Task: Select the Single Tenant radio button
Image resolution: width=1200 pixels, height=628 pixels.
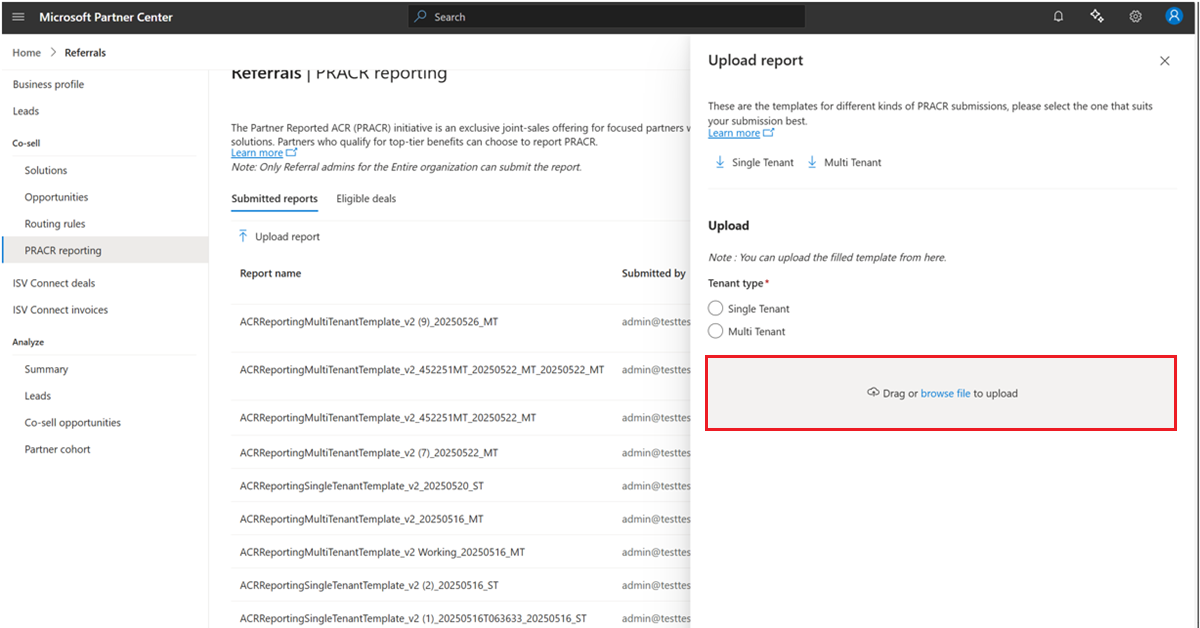Action: tap(716, 309)
